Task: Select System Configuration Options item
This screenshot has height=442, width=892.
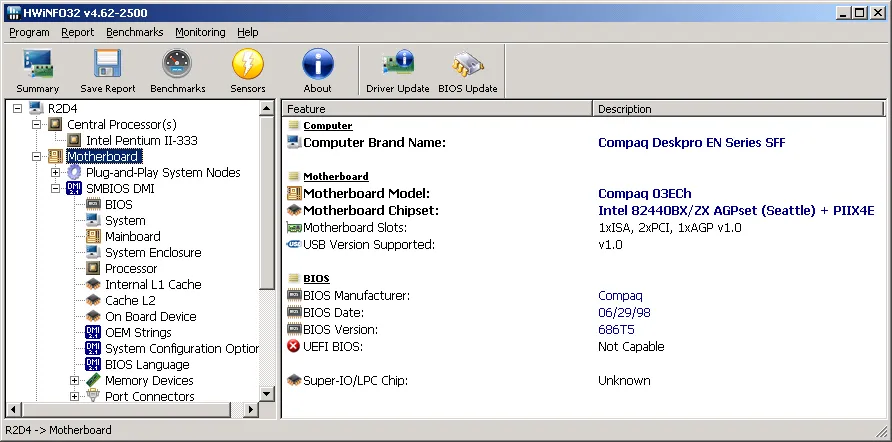Action: click(181, 348)
